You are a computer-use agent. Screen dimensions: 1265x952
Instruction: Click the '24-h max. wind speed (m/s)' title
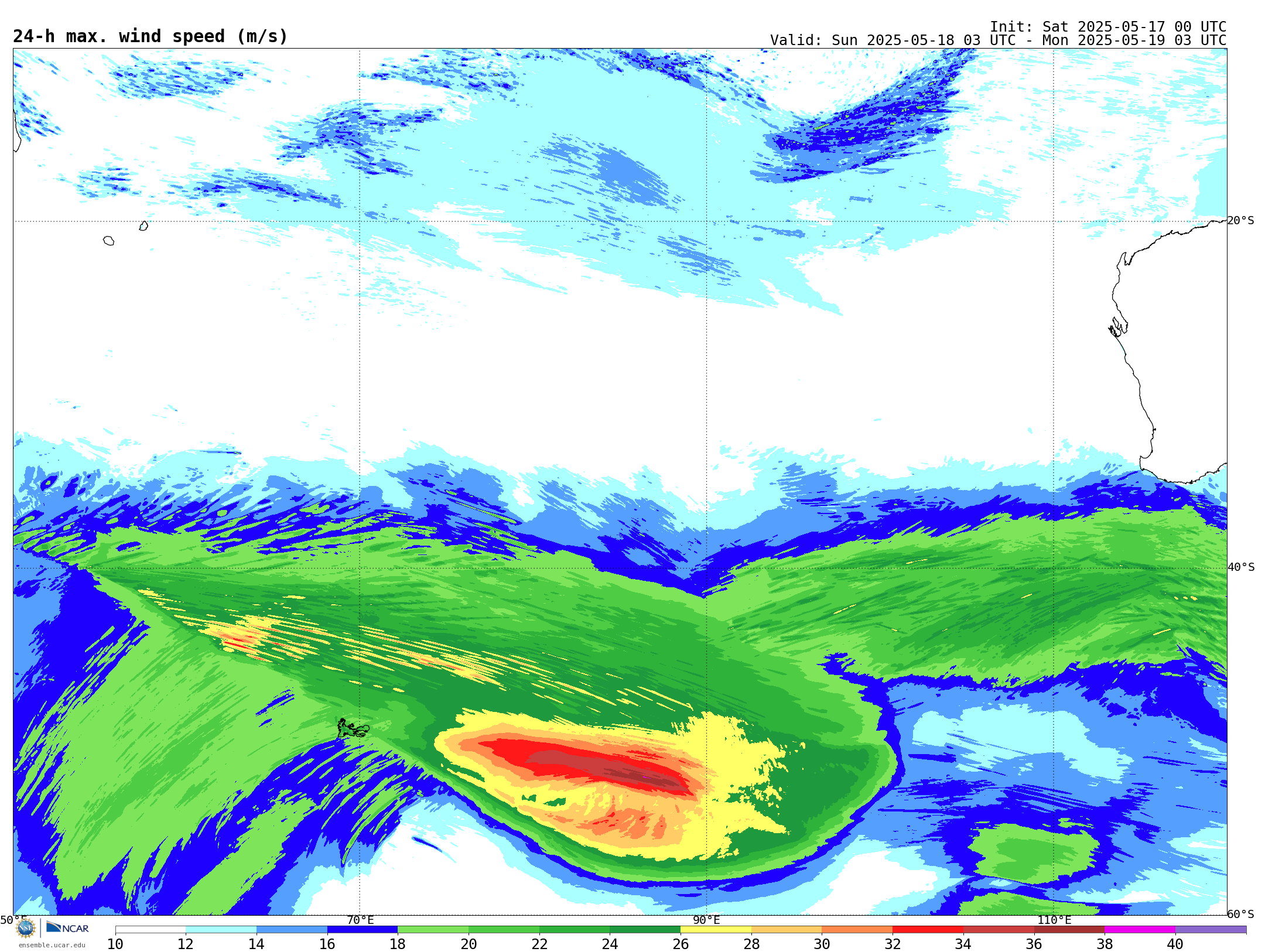(151, 36)
